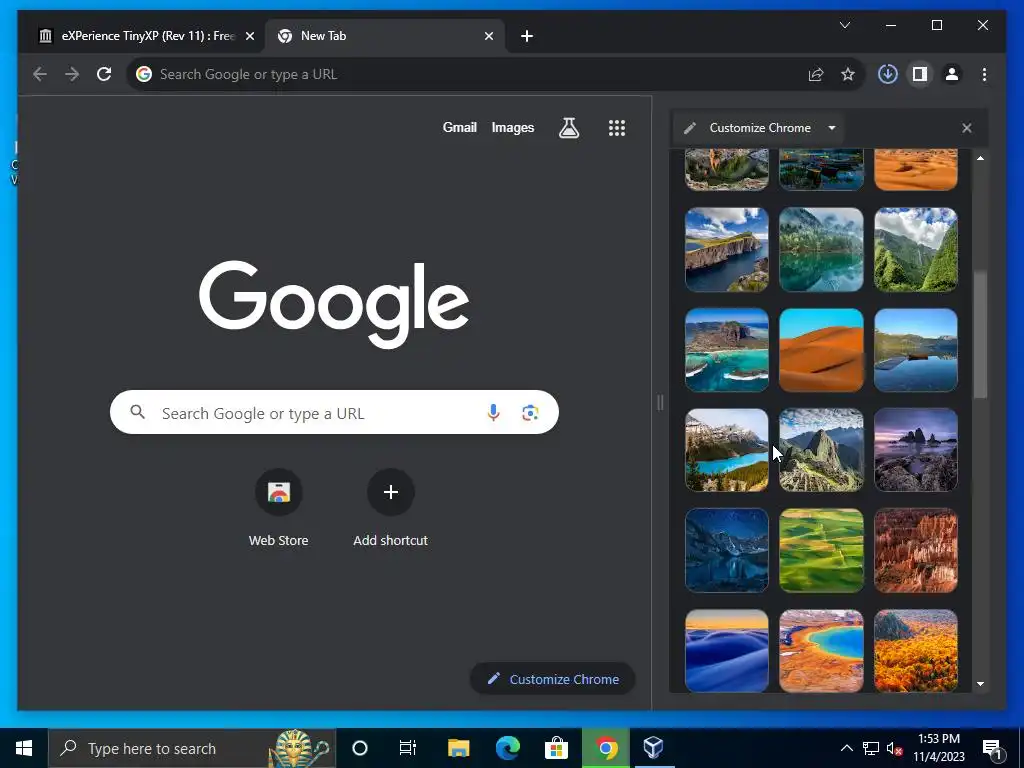Viewport: 1024px width, 768px height.
Task: Open Cortana circle icon on taskbar
Action: pos(360,748)
